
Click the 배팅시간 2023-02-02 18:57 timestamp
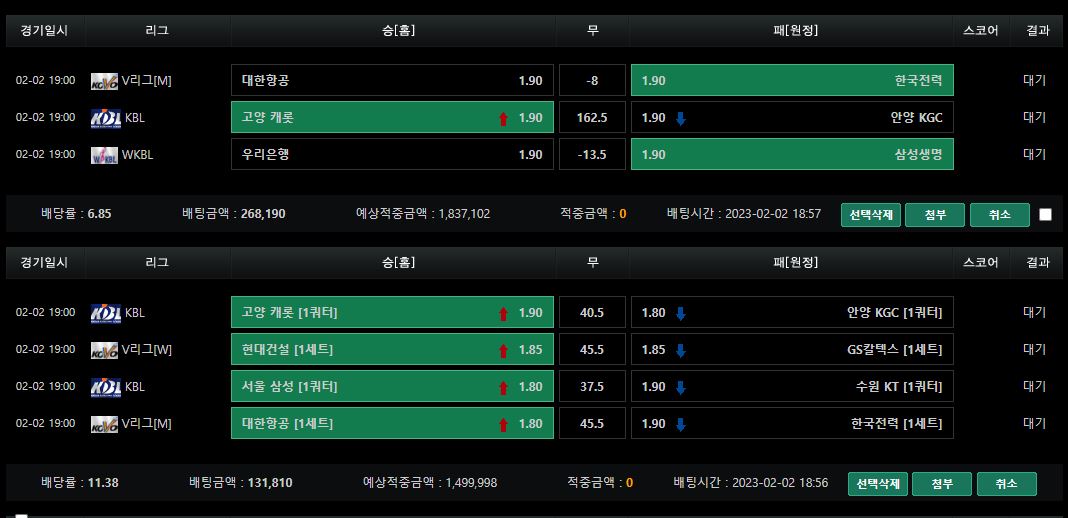click(x=773, y=214)
